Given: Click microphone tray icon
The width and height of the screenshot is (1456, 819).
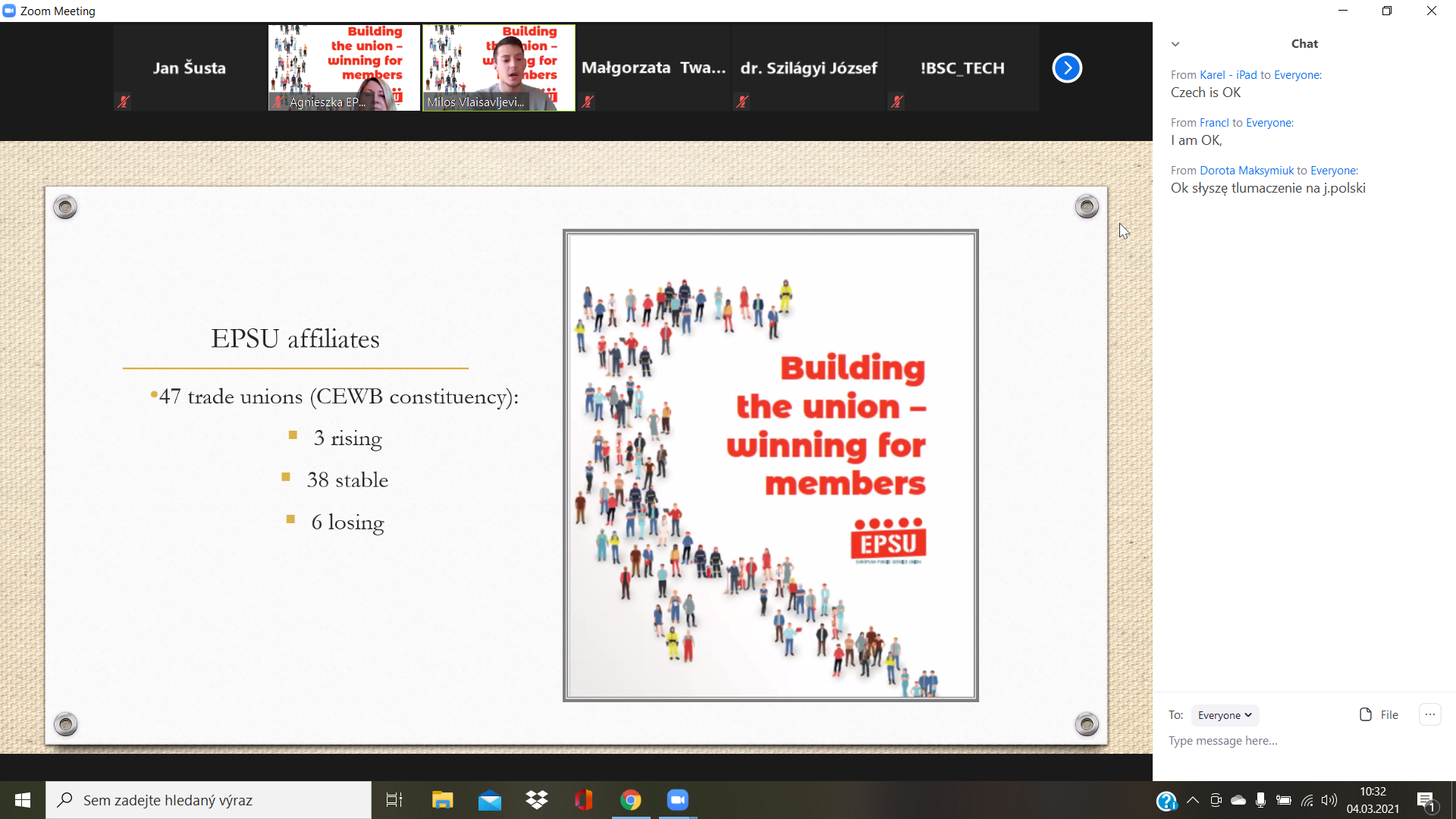Looking at the screenshot, I should pyautogui.click(x=1260, y=800).
